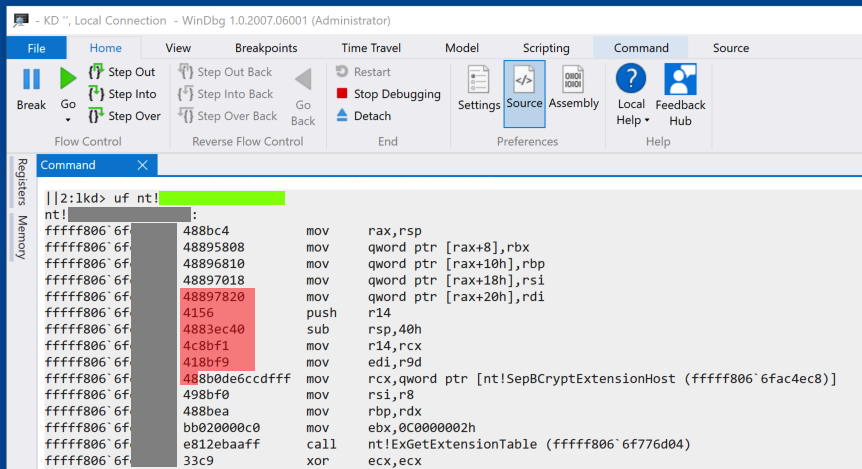Select the Home ribbon tab
Viewport: 862px width, 469px height.
tap(106, 48)
